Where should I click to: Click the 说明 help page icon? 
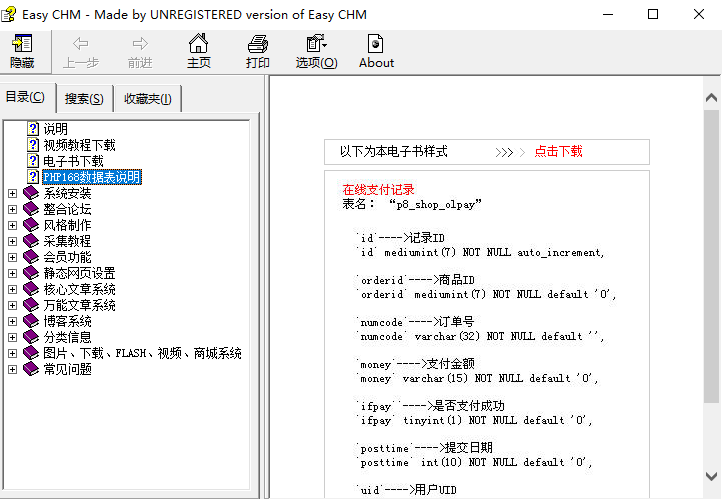[33, 129]
